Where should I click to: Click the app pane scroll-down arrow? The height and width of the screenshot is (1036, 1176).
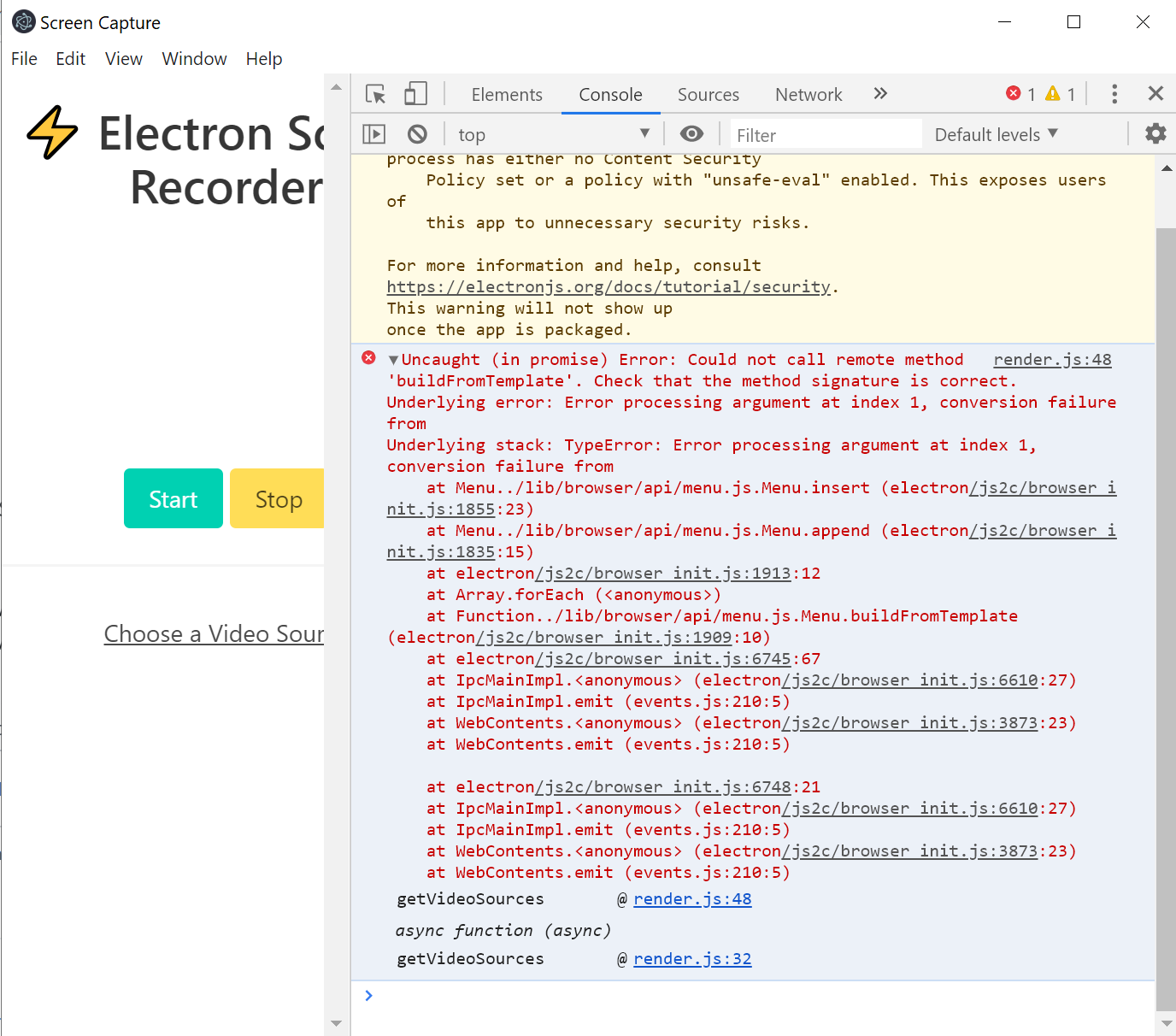click(x=336, y=1023)
